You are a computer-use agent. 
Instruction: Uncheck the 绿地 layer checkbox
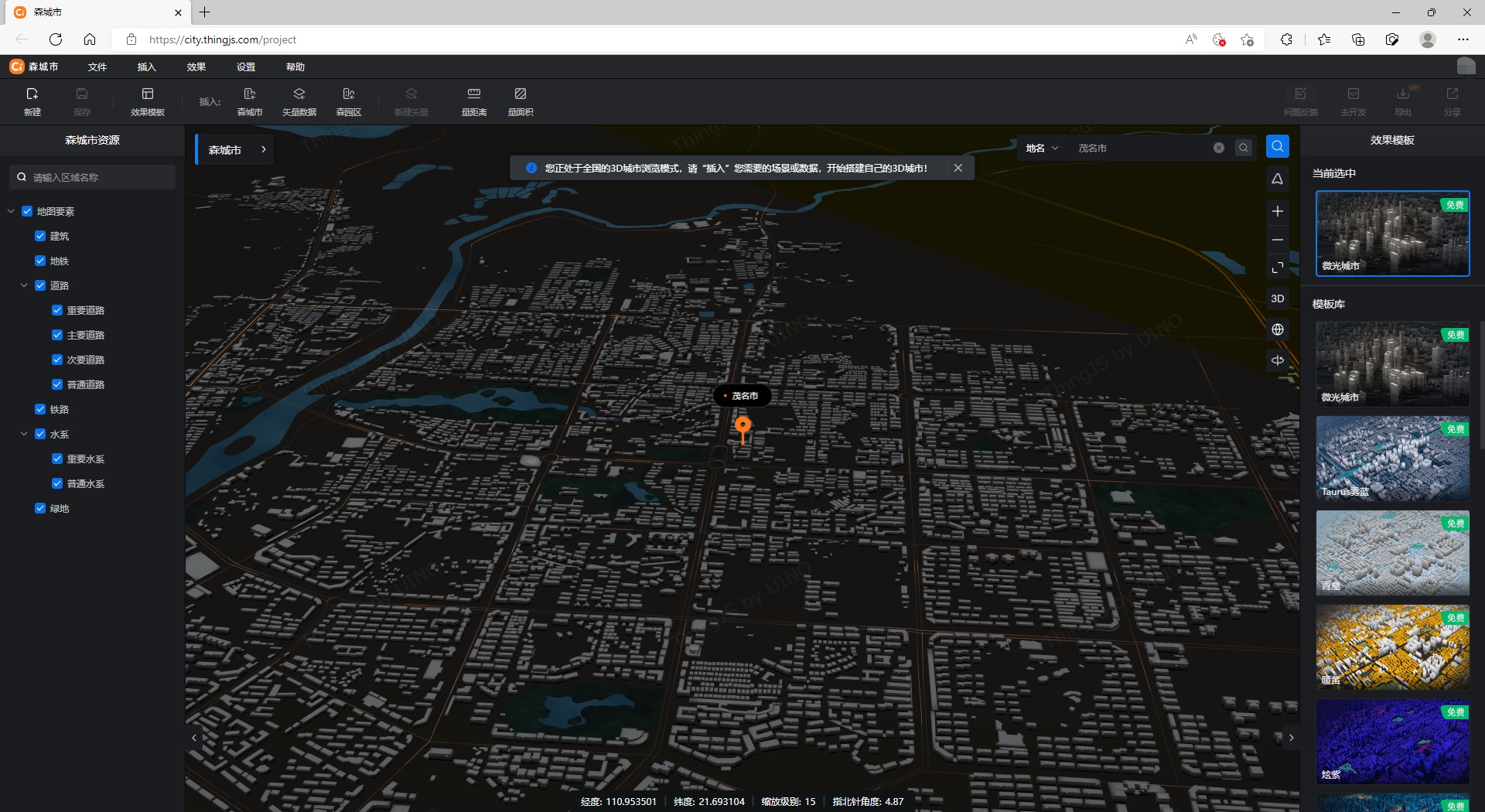click(x=40, y=508)
